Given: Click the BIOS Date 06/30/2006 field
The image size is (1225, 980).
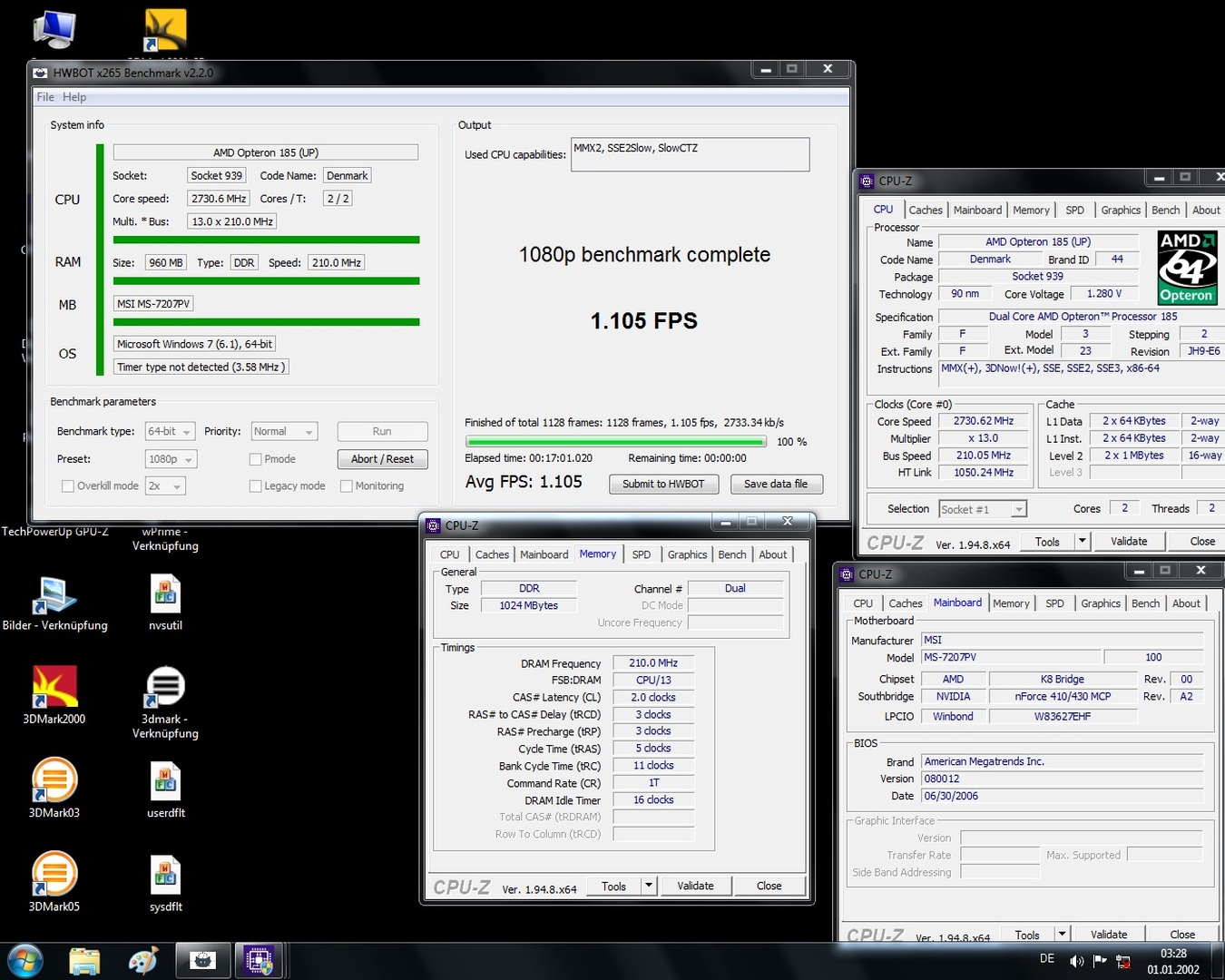Looking at the screenshot, I should coord(1063,796).
